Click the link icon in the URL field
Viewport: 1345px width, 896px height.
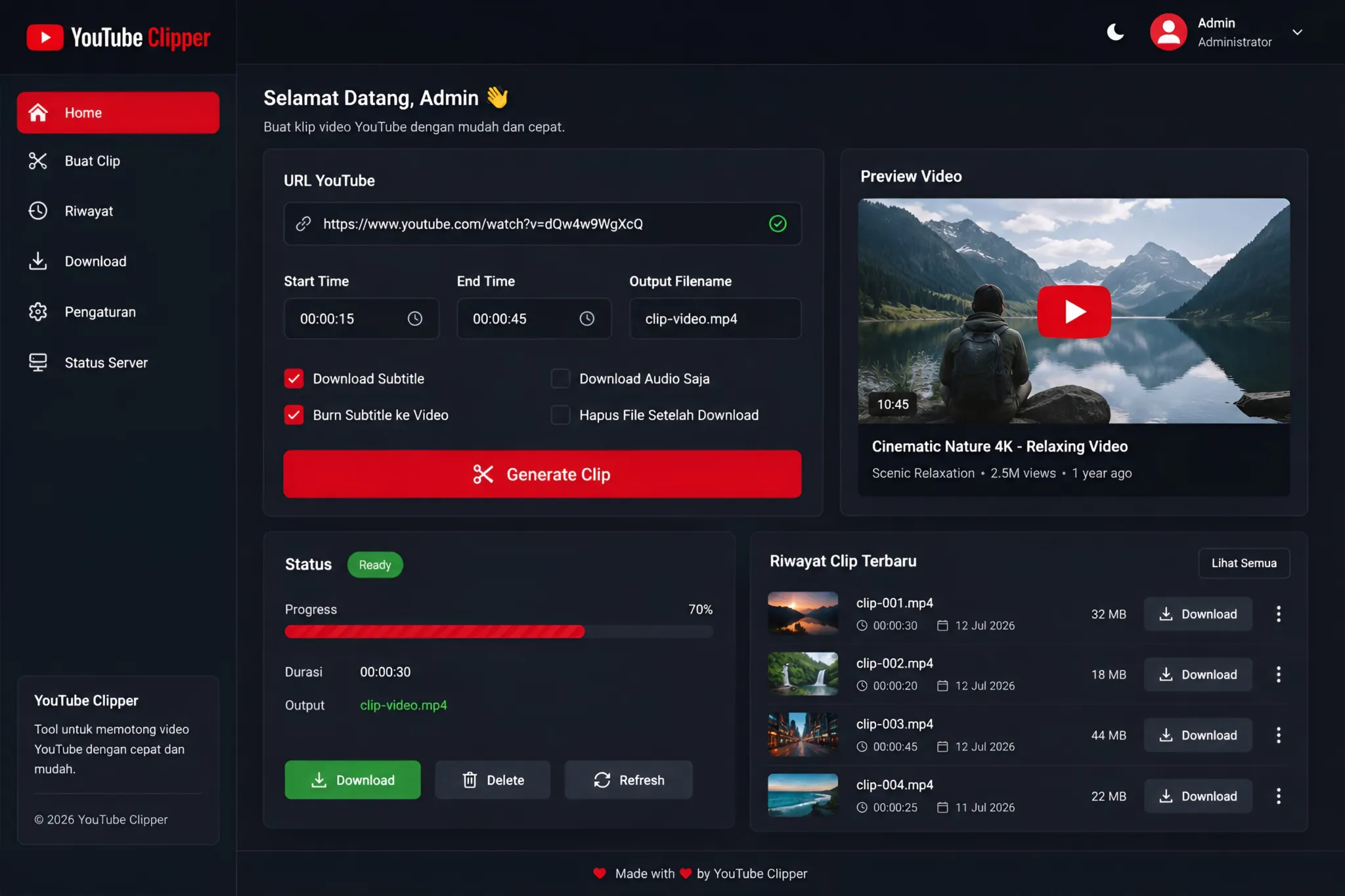(x=303, y=224)
